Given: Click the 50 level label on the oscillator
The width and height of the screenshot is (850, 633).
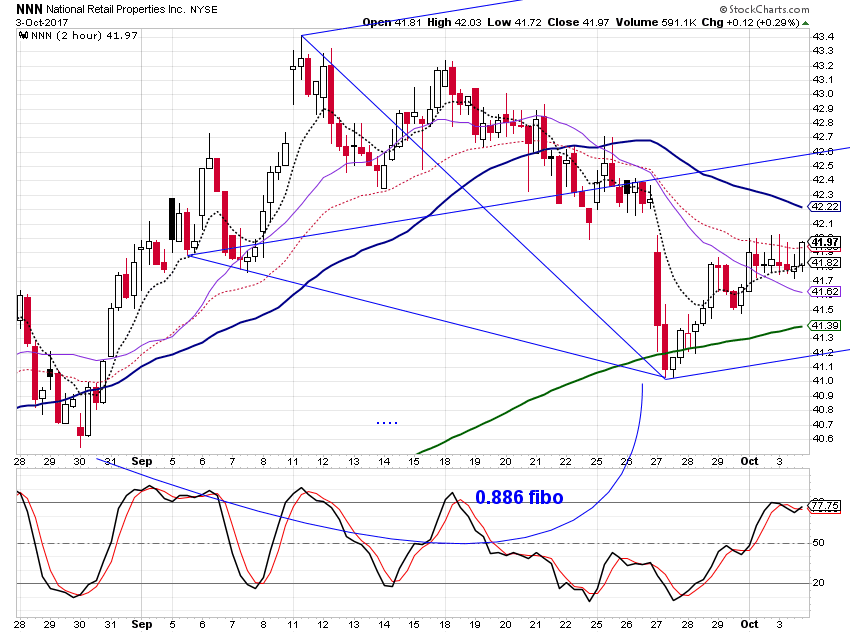Looking at the screenshot, I should [x=818, y=542].
